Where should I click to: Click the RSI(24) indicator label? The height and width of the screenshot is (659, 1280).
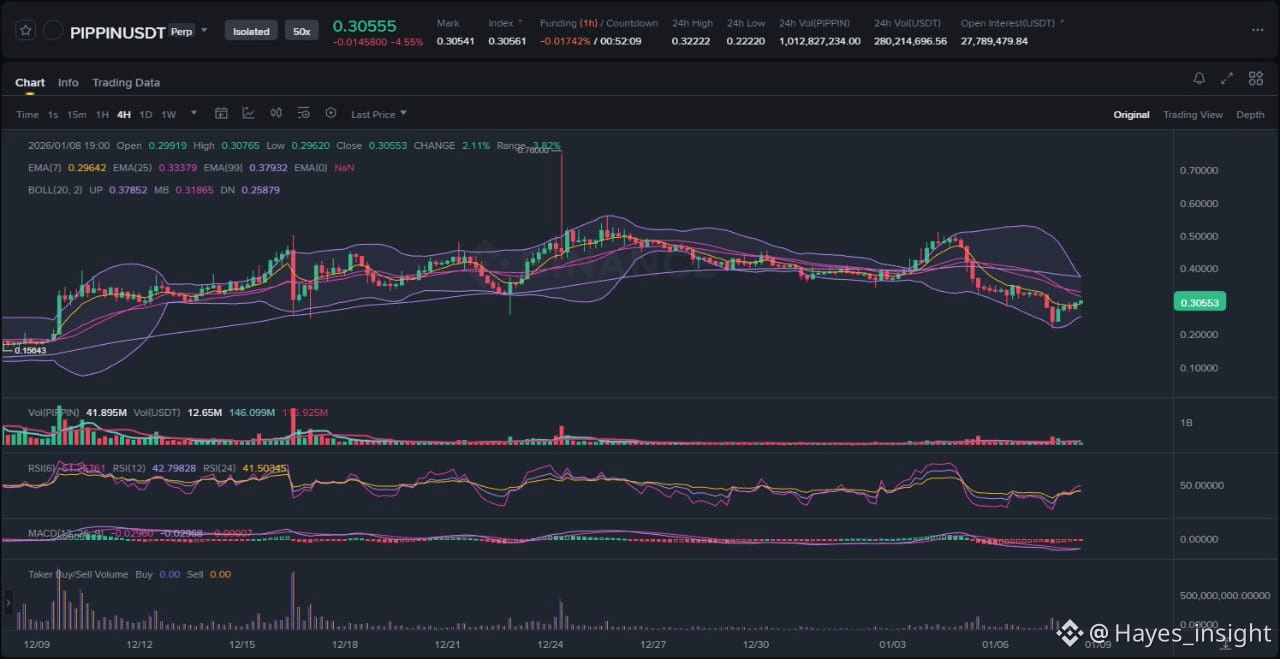220,468
